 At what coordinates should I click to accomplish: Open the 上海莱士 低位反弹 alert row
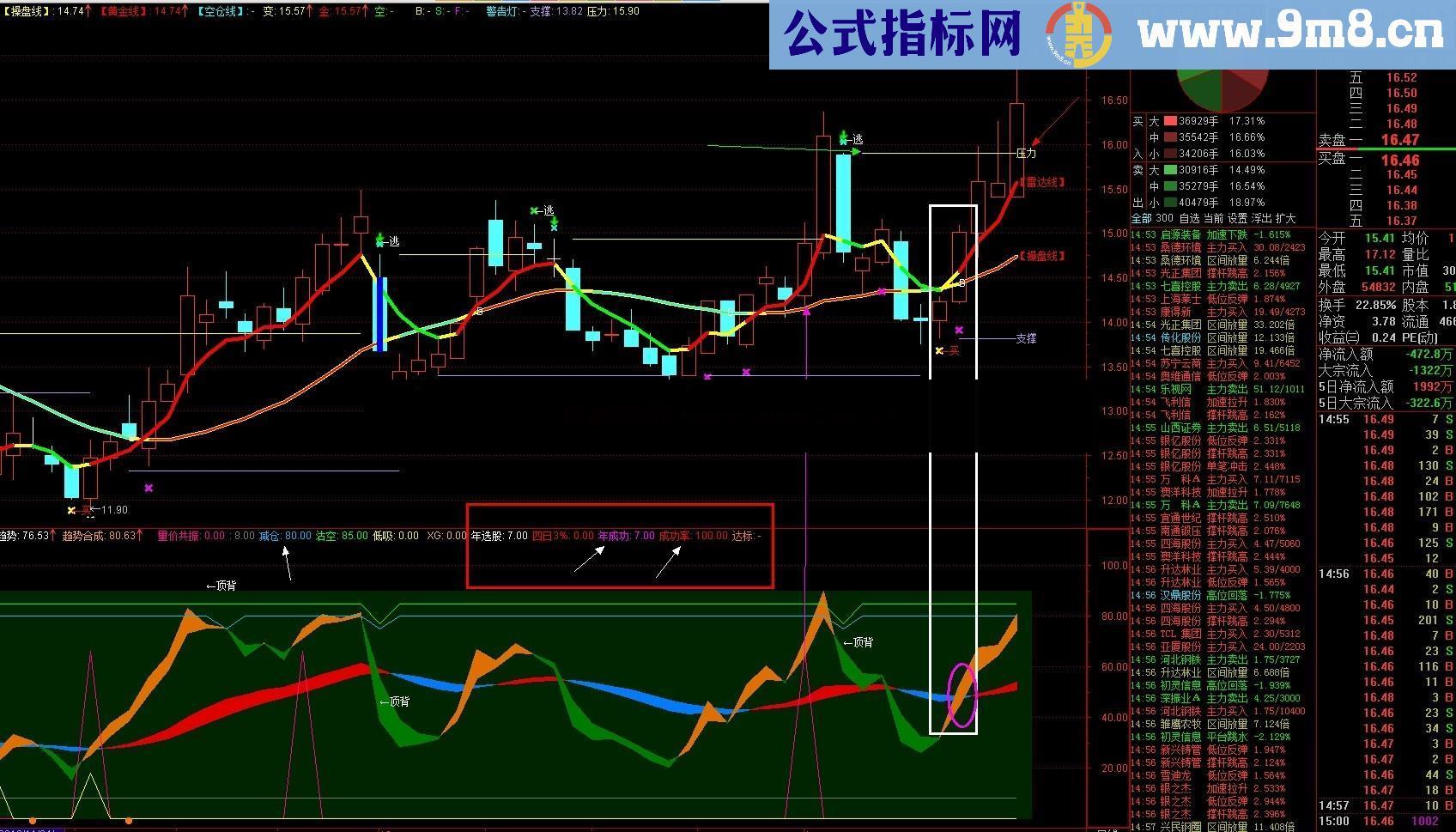(1222, 299)
